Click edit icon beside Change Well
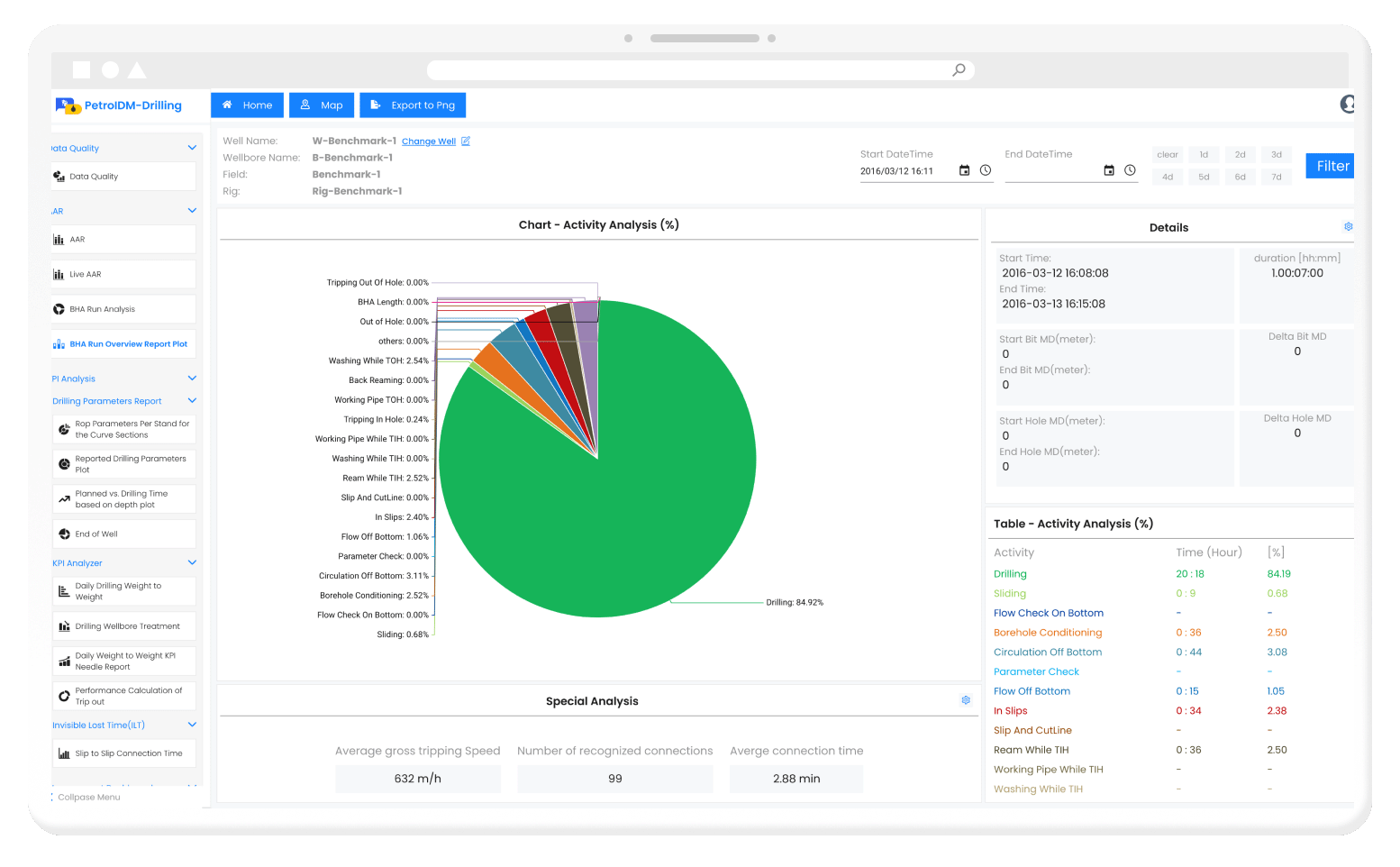The image size is (1400, 867). tap(466, 141)
